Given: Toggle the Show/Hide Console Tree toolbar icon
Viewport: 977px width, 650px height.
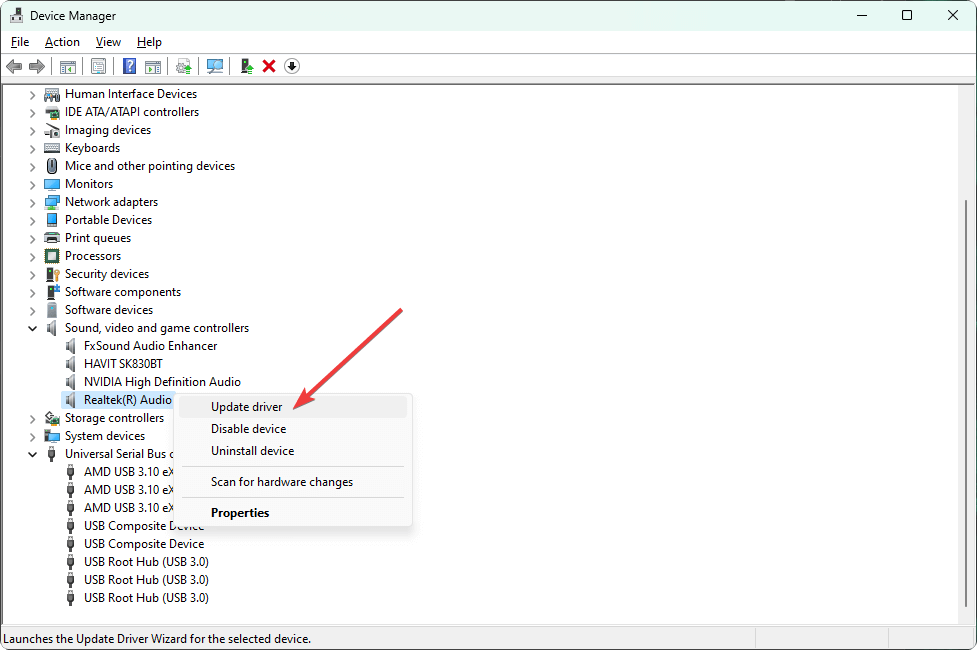Looking at the screenshot, I should tap(68, 66).
